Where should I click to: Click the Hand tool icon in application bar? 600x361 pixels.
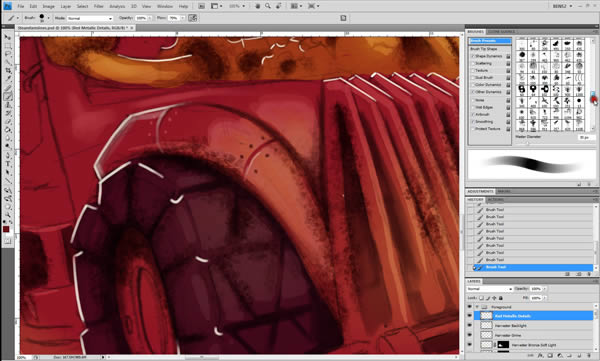tap(258, 6)
